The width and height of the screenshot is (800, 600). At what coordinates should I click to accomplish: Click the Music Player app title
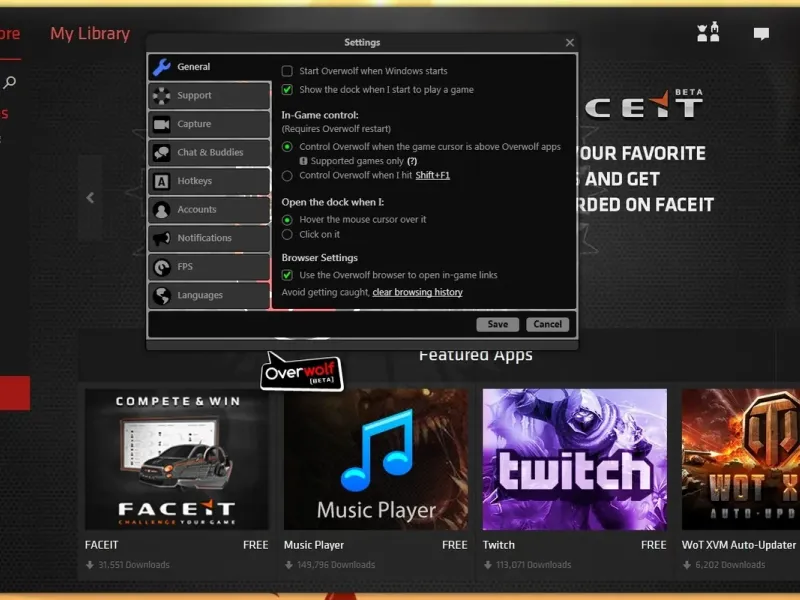[314, 545]
